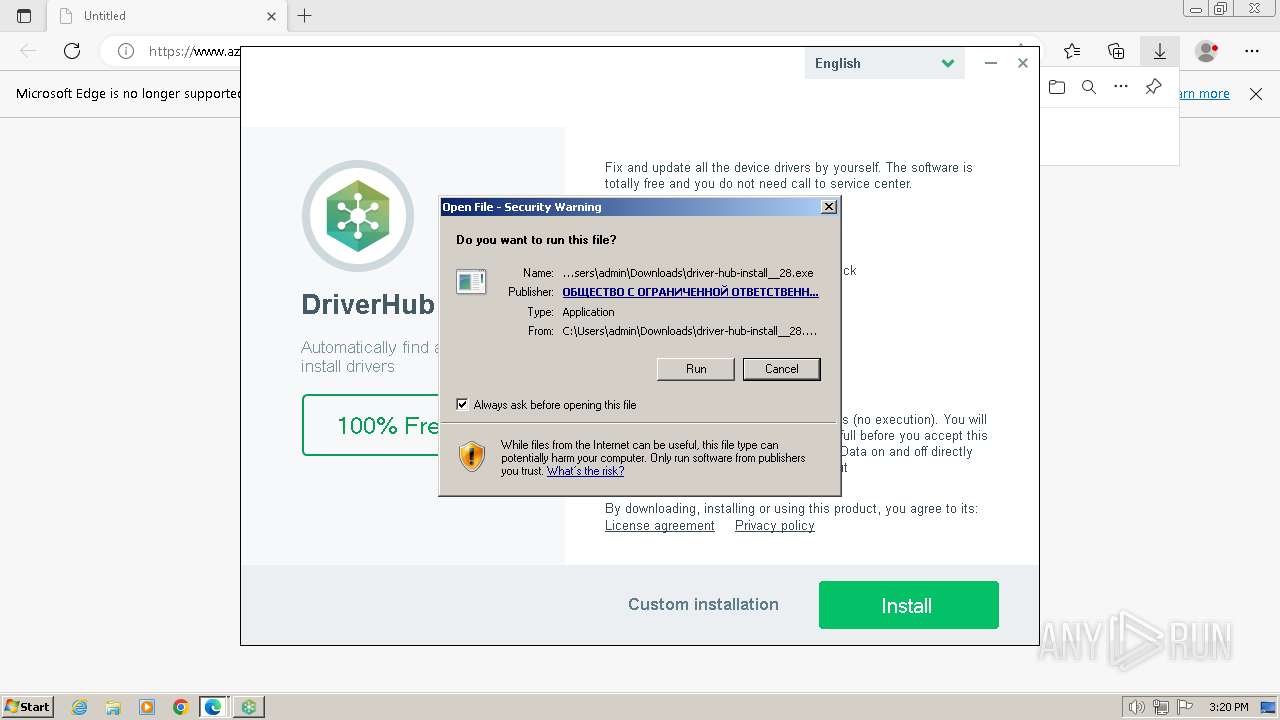The height and width of the screenshot is (720, 1280).
Task: Search downloads with magnifier icon
Action: click(x=1089, y=87)
